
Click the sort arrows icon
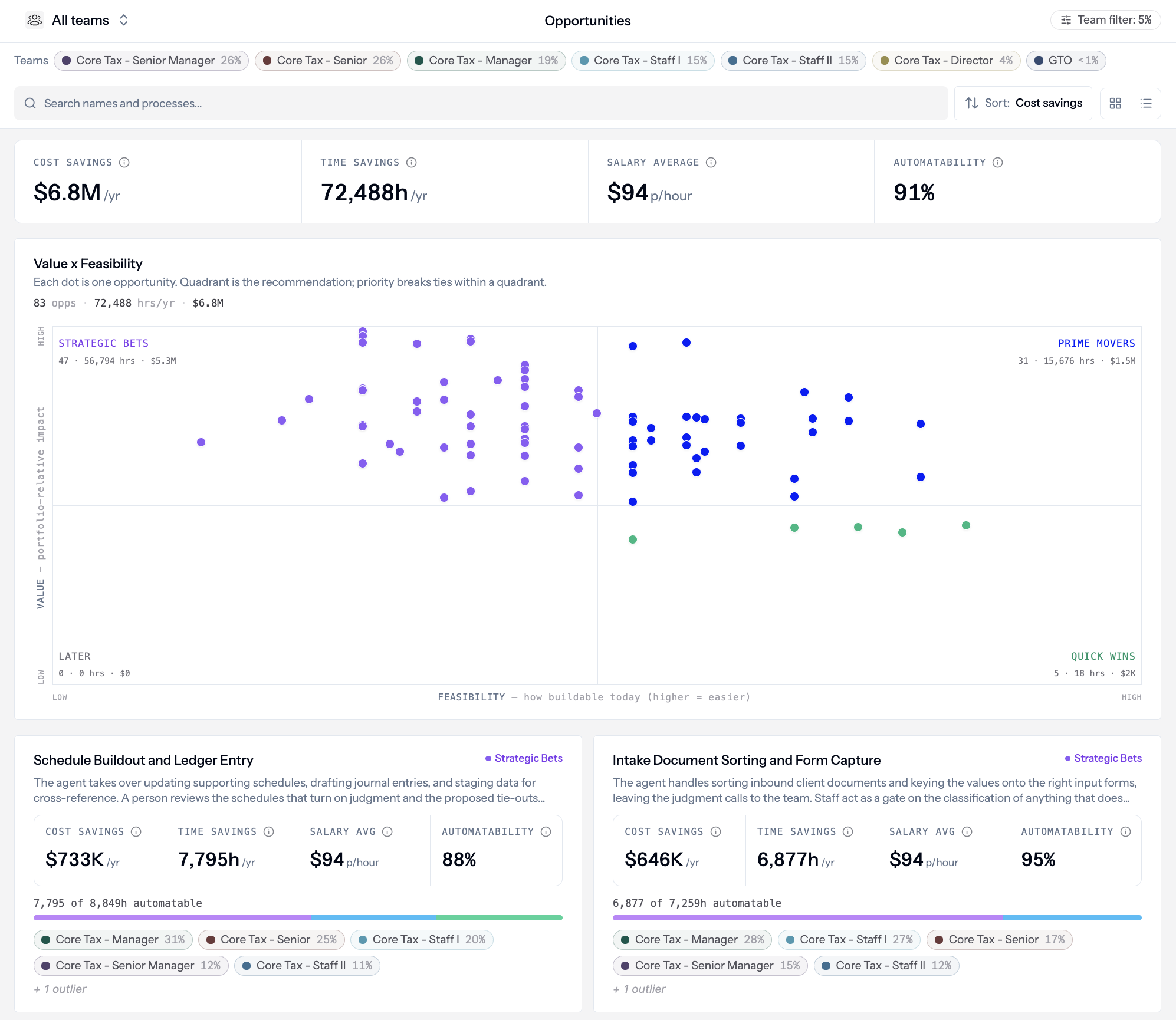pyautogui.click(x=971, y=103)
